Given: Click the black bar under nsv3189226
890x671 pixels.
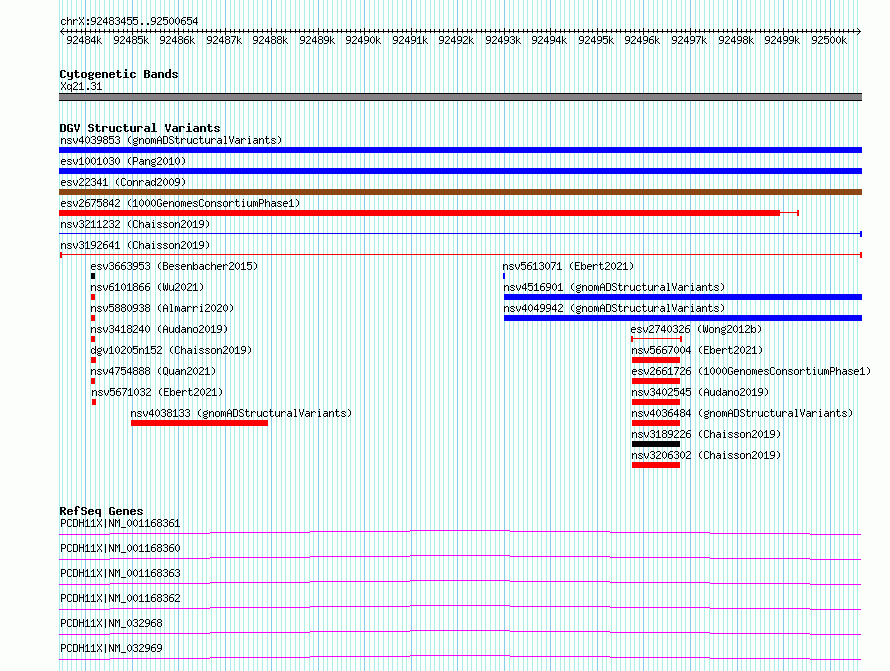Looking at the screenshot, I should click(656, 444).
